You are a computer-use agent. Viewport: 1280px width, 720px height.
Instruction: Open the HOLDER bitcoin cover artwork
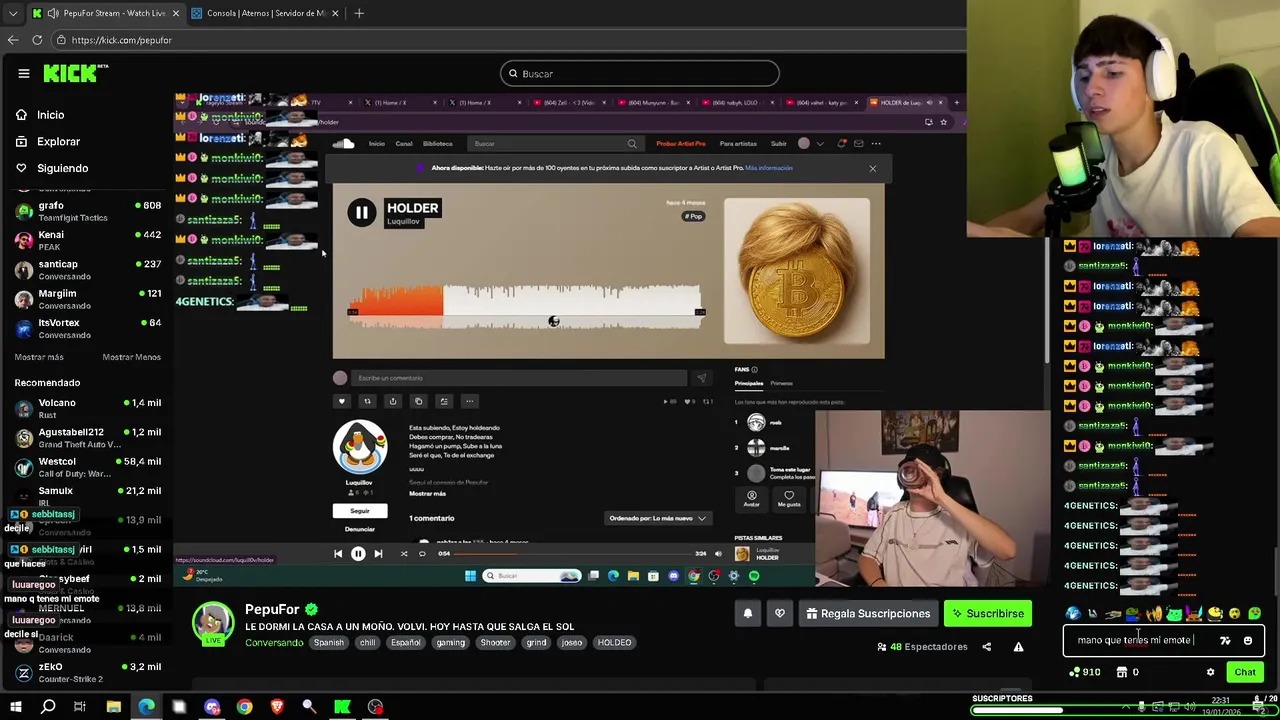coord(797,271)
